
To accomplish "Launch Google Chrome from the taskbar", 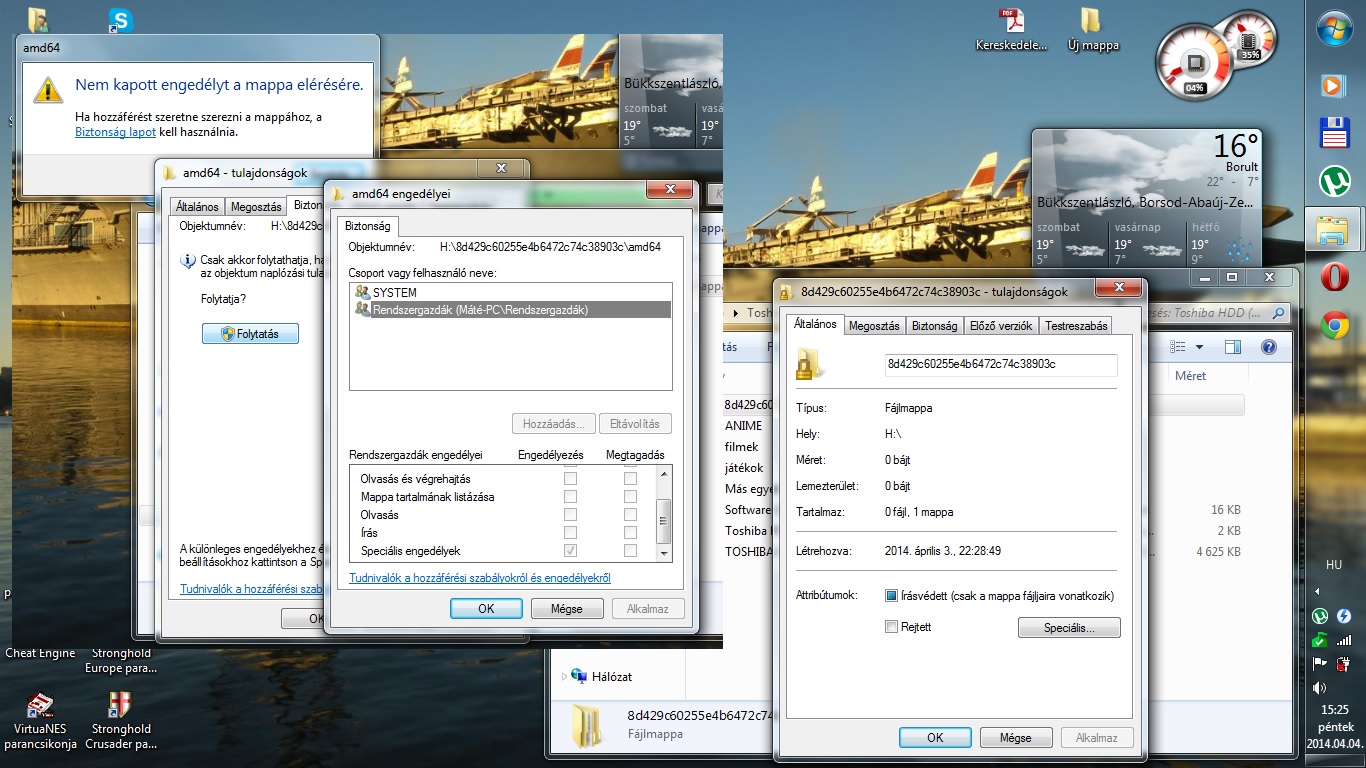I will (1334, 326).
